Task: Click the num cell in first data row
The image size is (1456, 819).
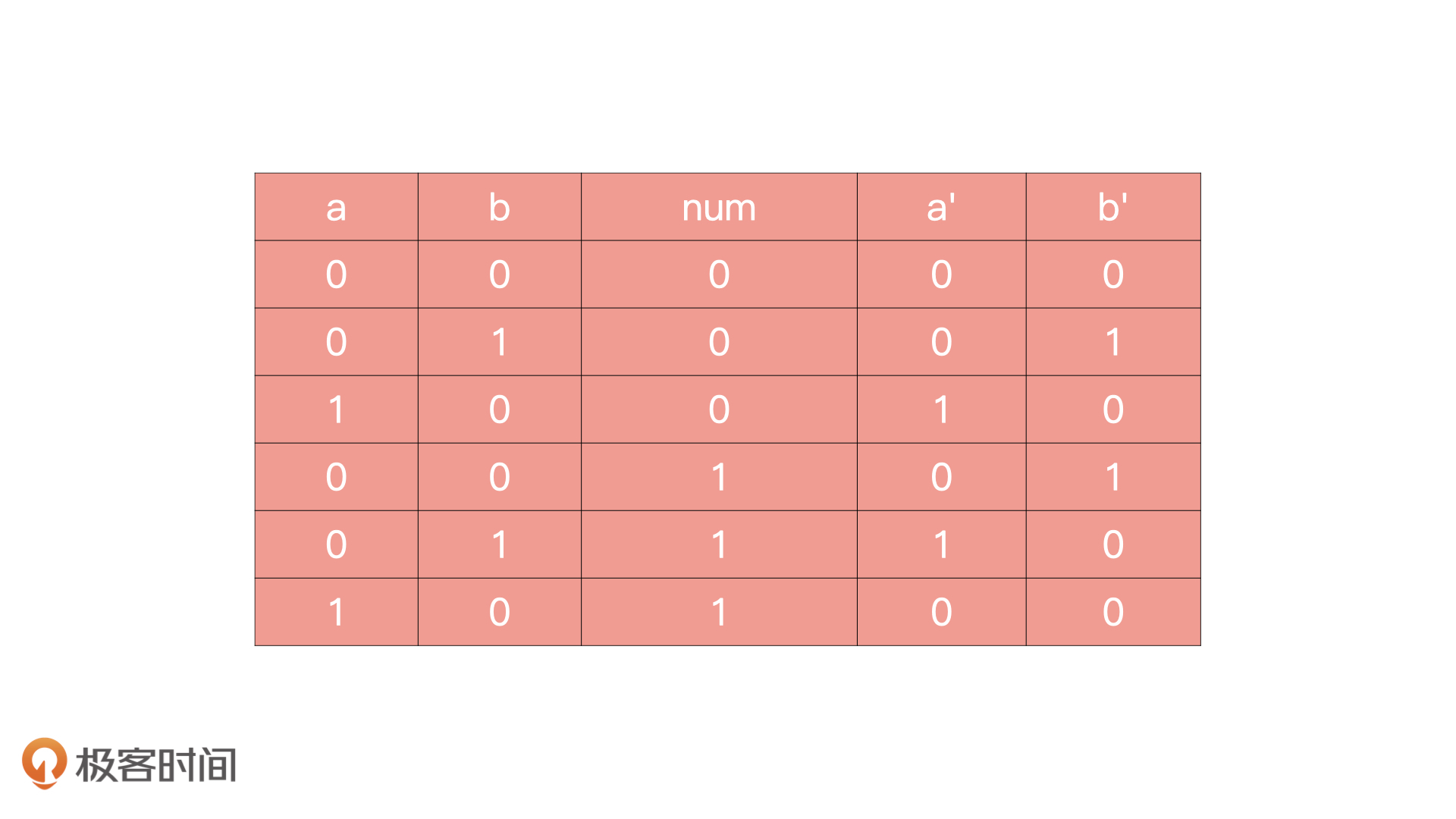Action: point(719,275)
